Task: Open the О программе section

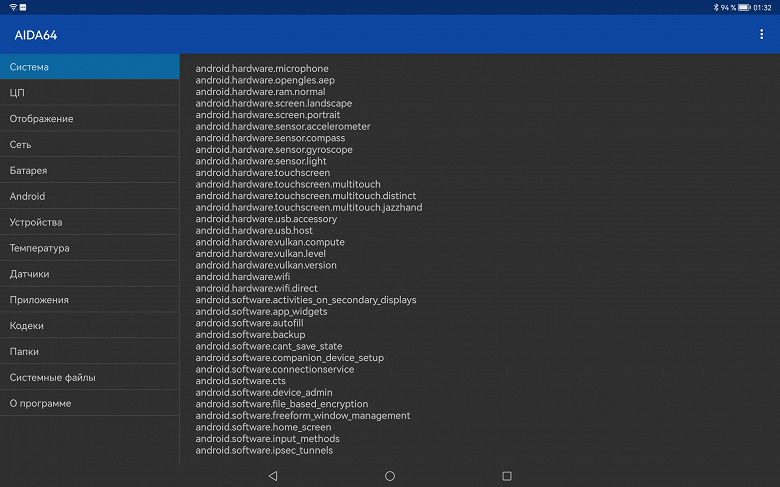Action: [x=90, y=403]
